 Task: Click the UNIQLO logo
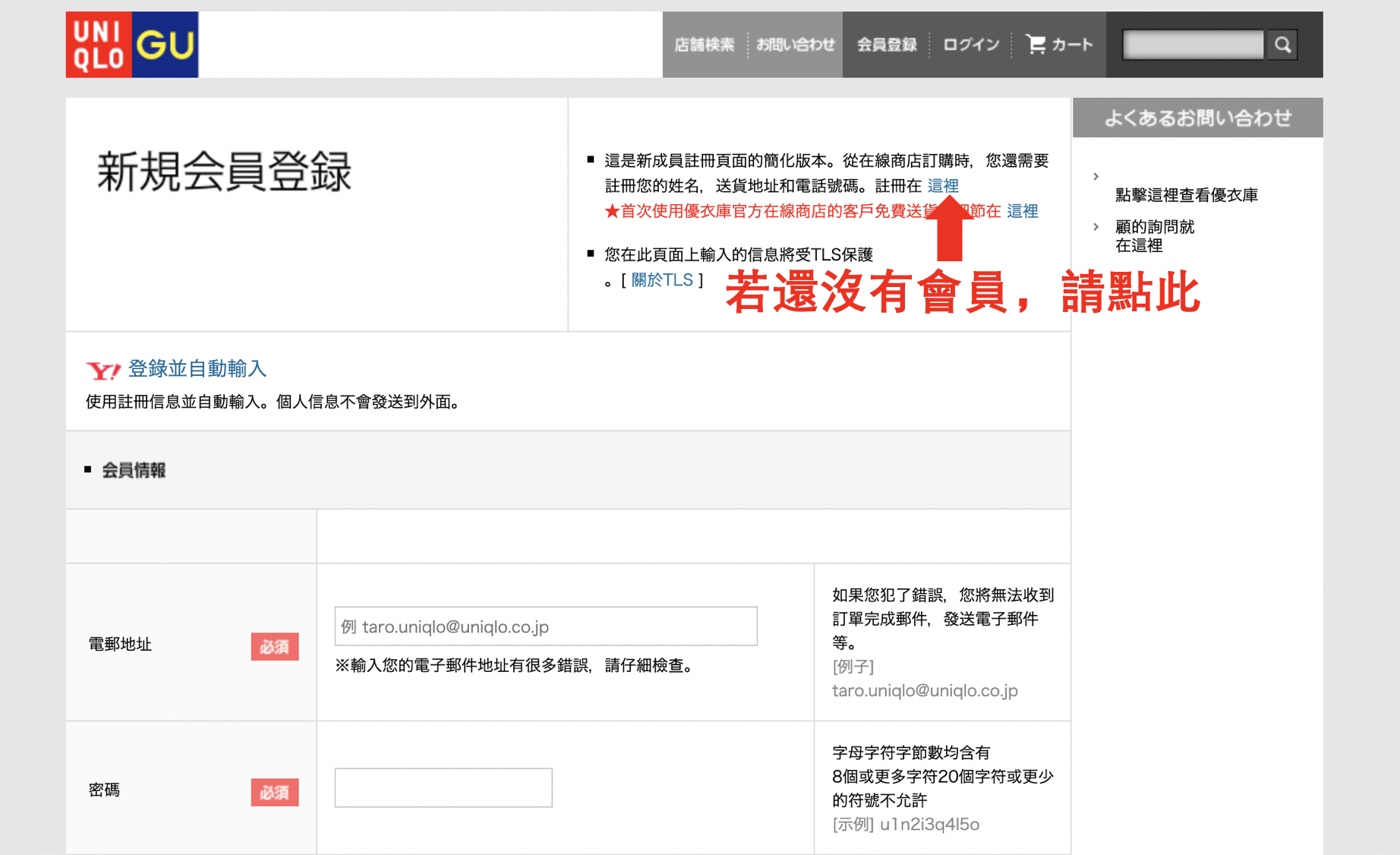coord(99,45)
